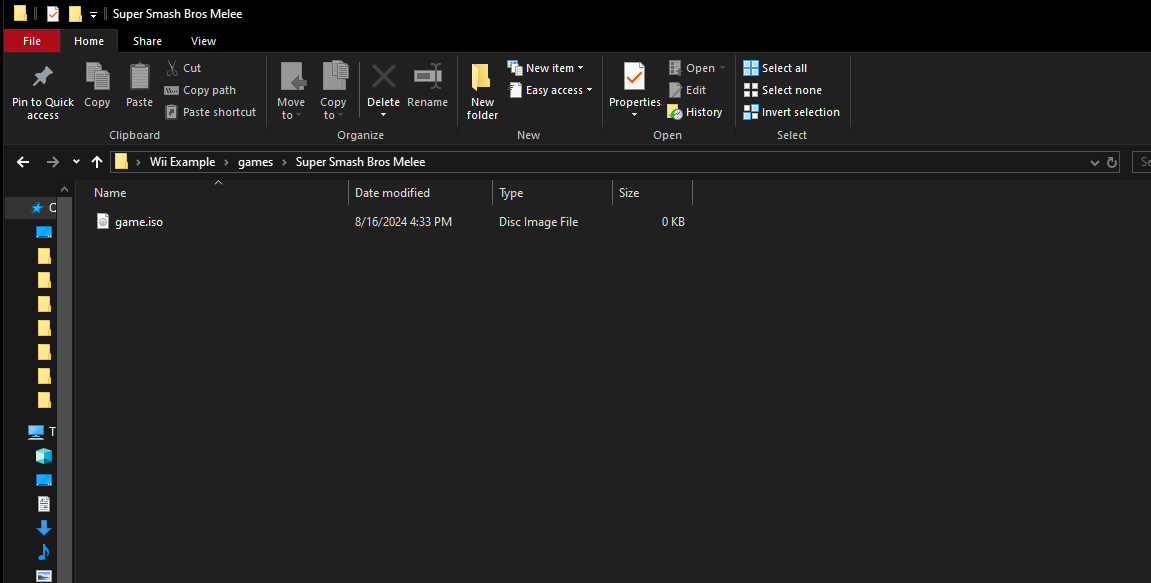1151x583 pixels.
Task: Create a New folder
Action: point(482,91)
